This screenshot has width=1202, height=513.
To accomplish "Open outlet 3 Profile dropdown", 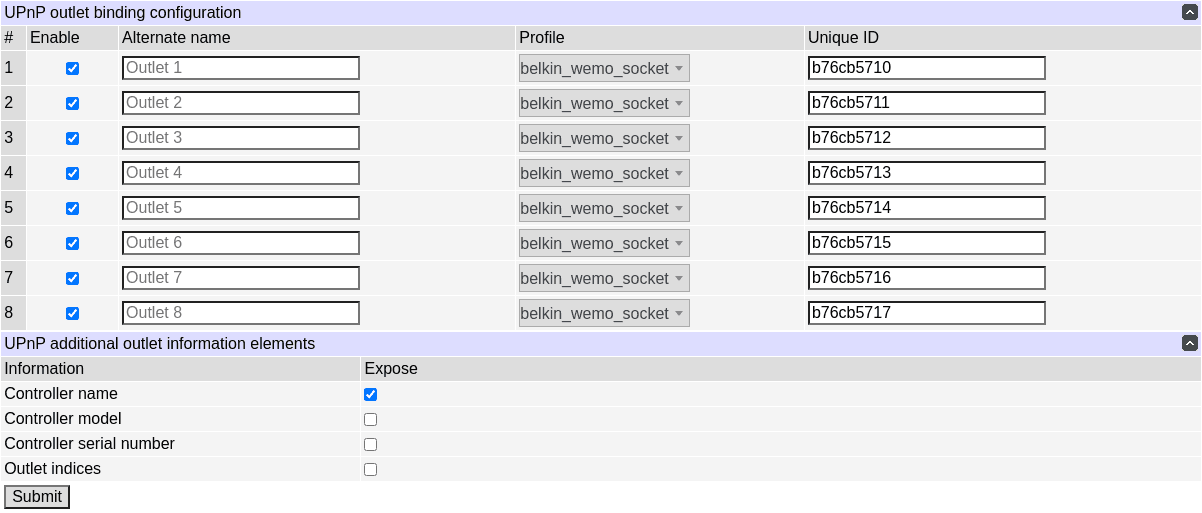I will point(604,138).
